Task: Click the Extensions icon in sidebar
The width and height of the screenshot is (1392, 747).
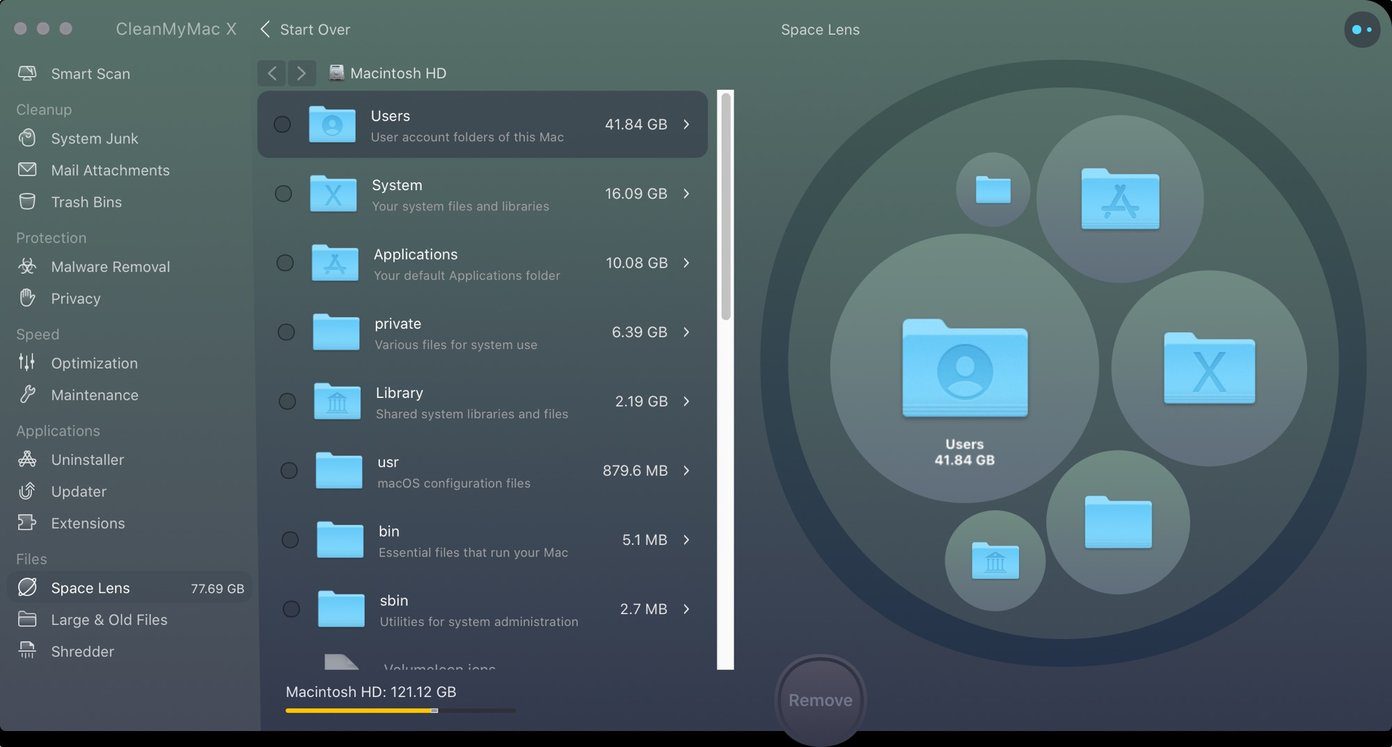Action: [28, 523]
